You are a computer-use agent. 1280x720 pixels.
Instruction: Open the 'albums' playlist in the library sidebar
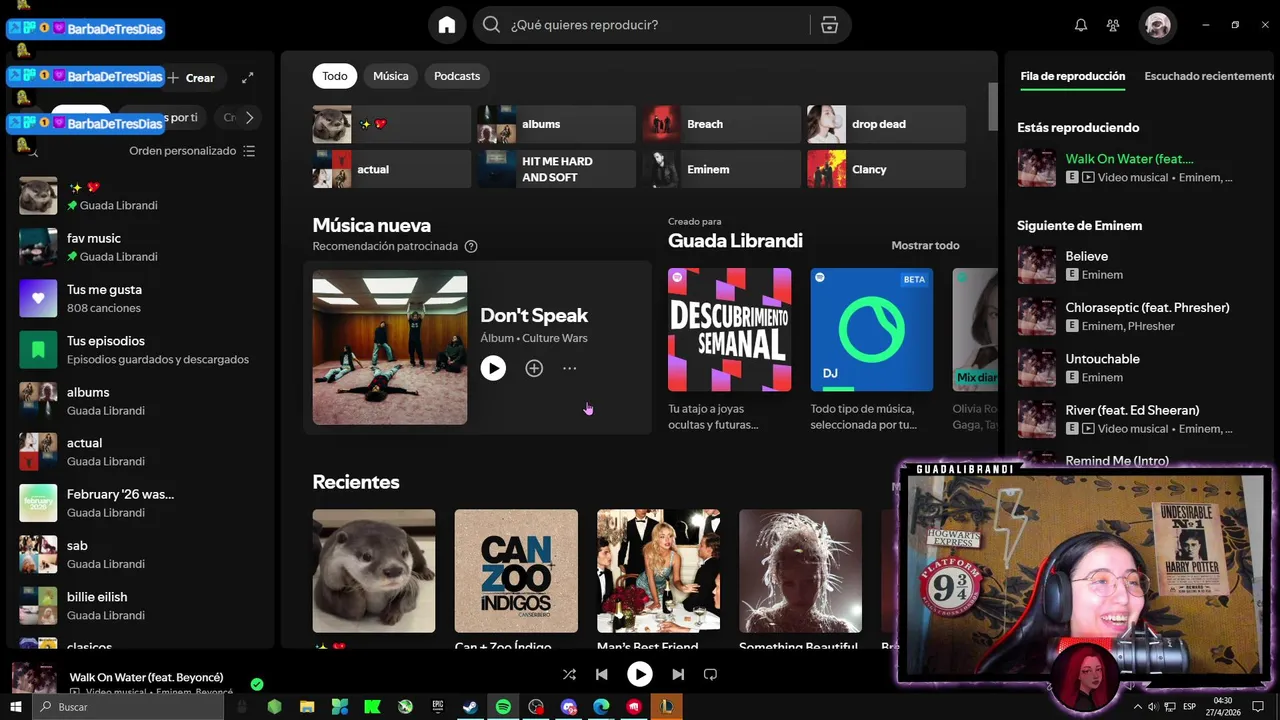coord(139,400)
